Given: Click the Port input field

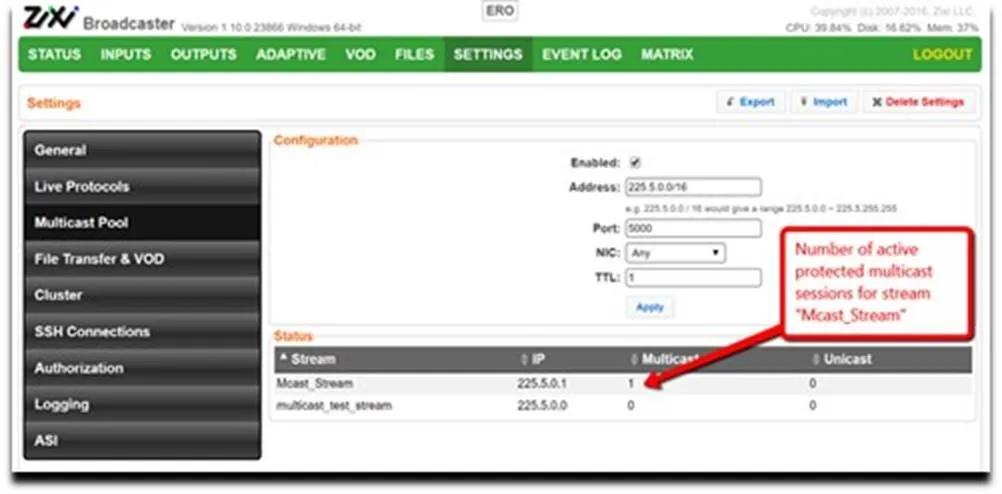Looking at the screenshot, I should (x=693, y=228).
